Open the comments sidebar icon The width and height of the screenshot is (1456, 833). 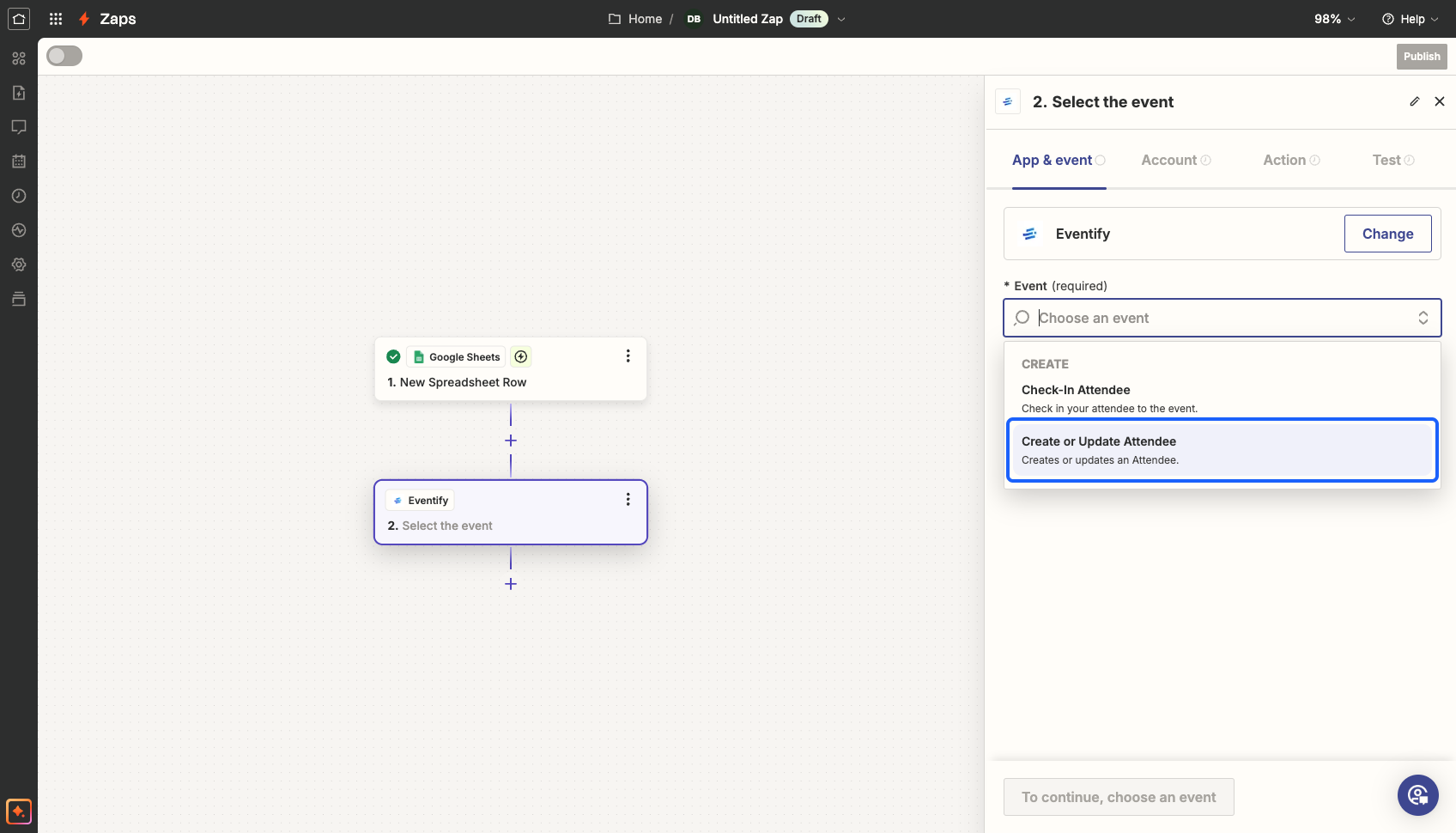tap(19, 127)
